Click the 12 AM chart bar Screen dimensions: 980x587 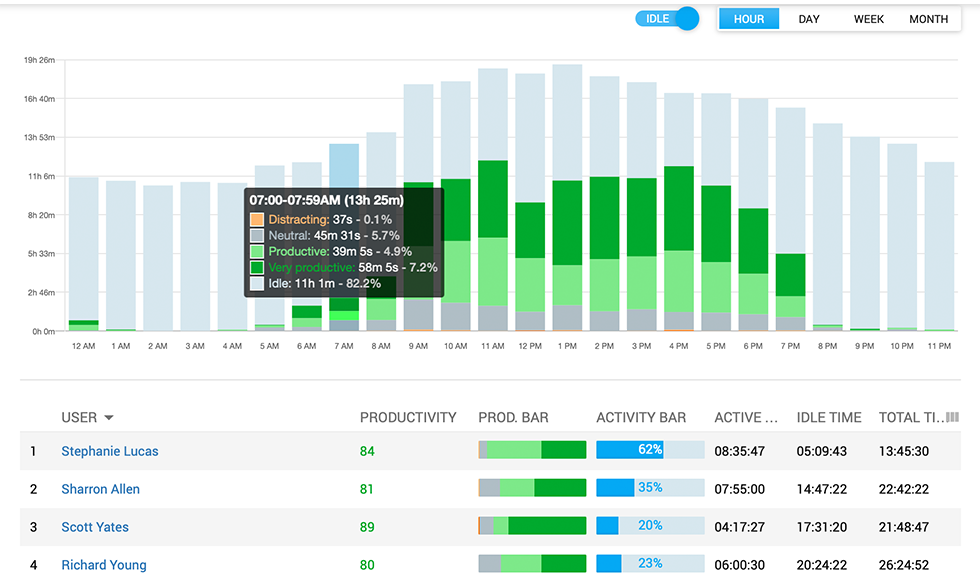tap(84, 254)
